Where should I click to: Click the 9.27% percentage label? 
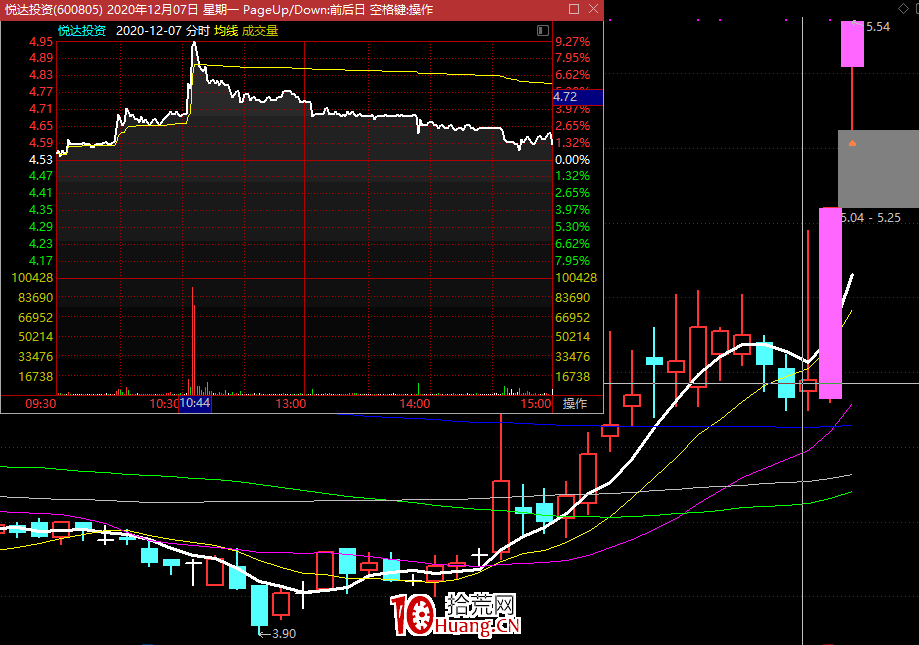coord(573,42)
